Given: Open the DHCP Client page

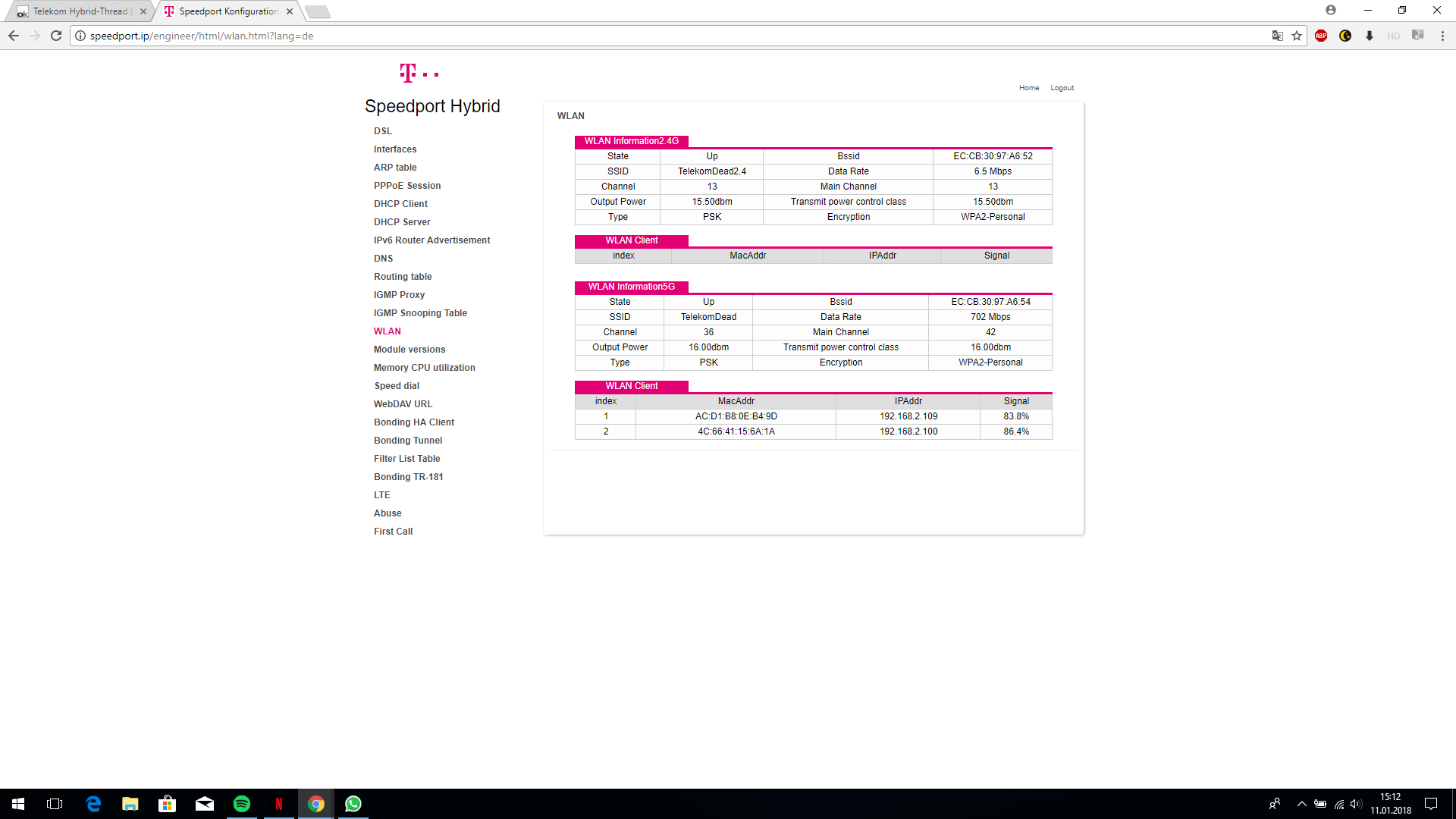Looking at the screenshot, I should 400,204.
